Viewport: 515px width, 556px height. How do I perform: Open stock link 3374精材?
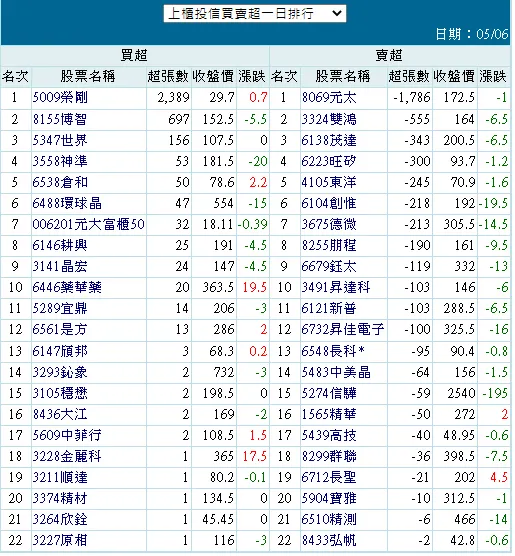pos(60,499)
